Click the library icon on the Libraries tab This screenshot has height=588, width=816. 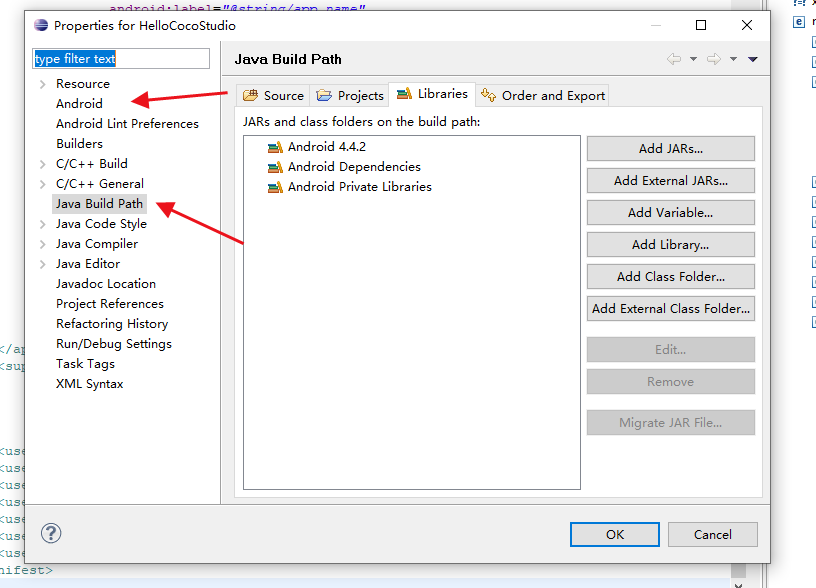point(405,94)
